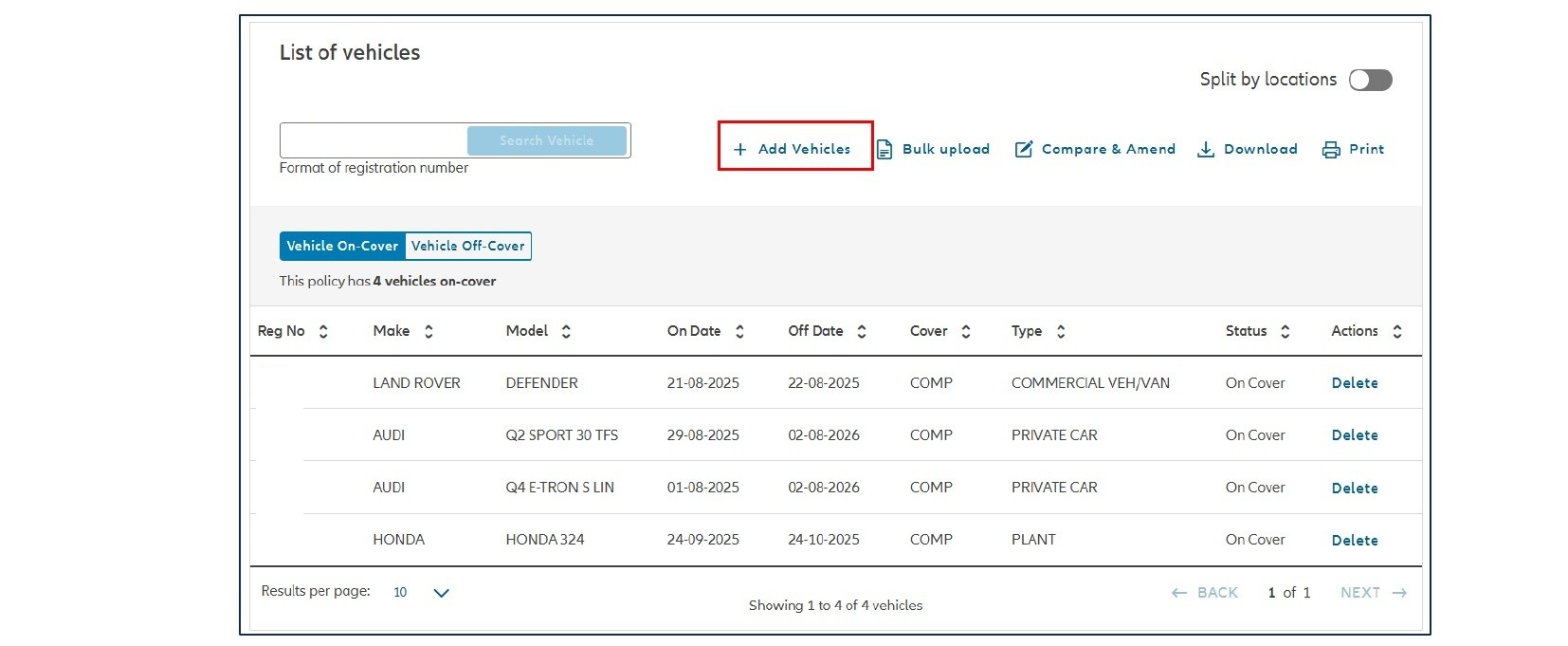Click the Compare & Amend pencil icon
This screenshot has width=1568, height=646.
[1024, 149]
